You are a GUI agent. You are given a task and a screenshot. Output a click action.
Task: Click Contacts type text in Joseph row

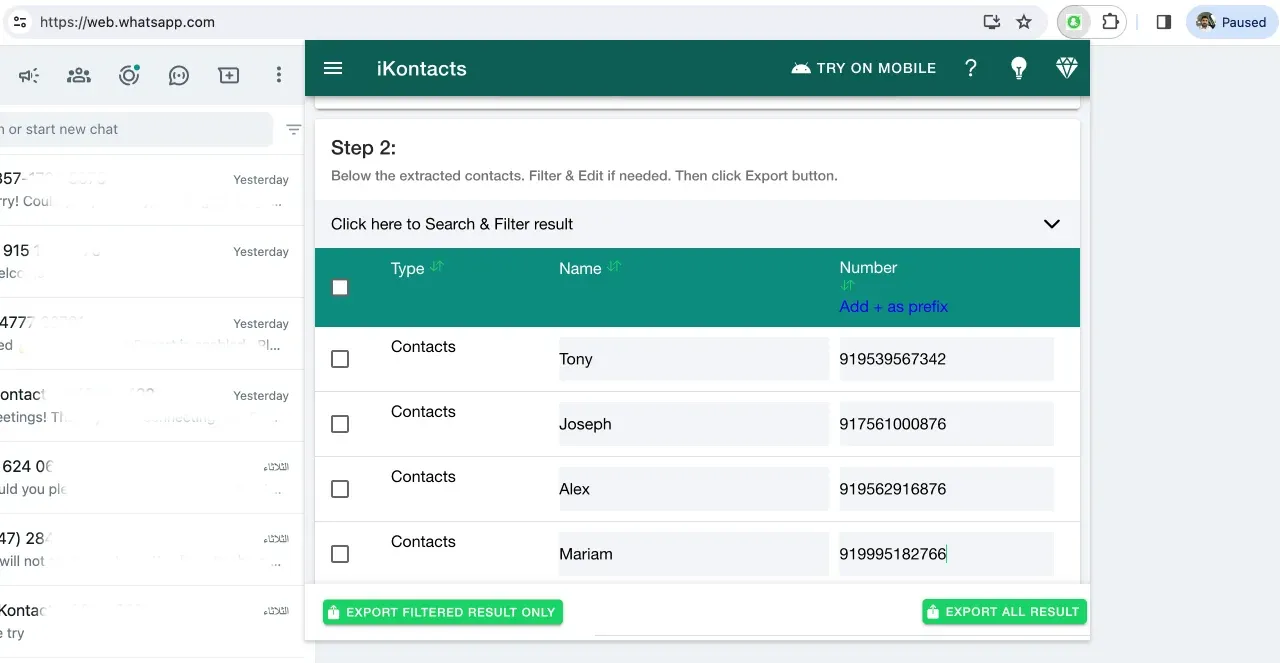tap(423, 411)
